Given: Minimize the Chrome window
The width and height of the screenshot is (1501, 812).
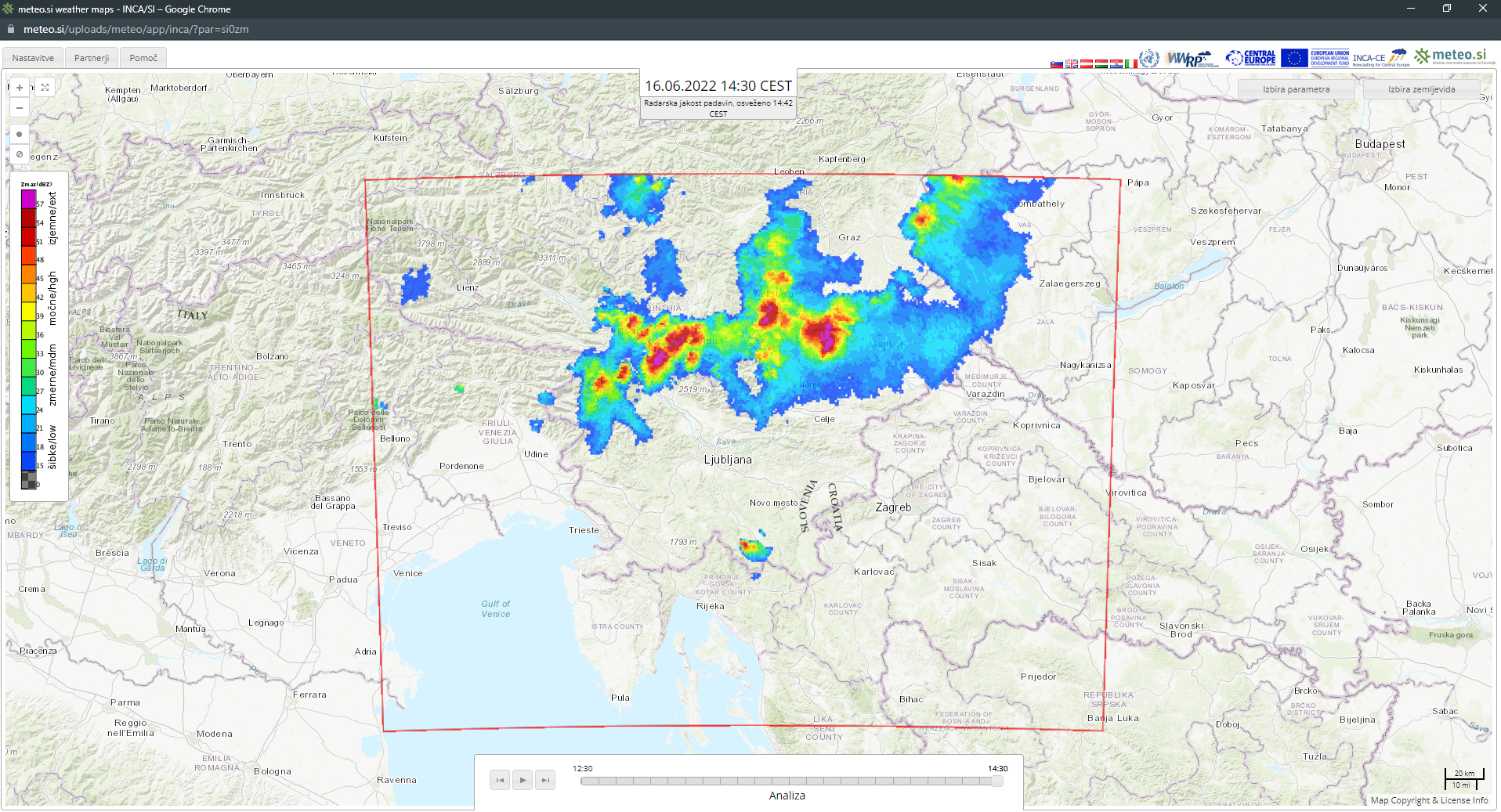Looking at the screenshot, I should tap(1410, 9).
